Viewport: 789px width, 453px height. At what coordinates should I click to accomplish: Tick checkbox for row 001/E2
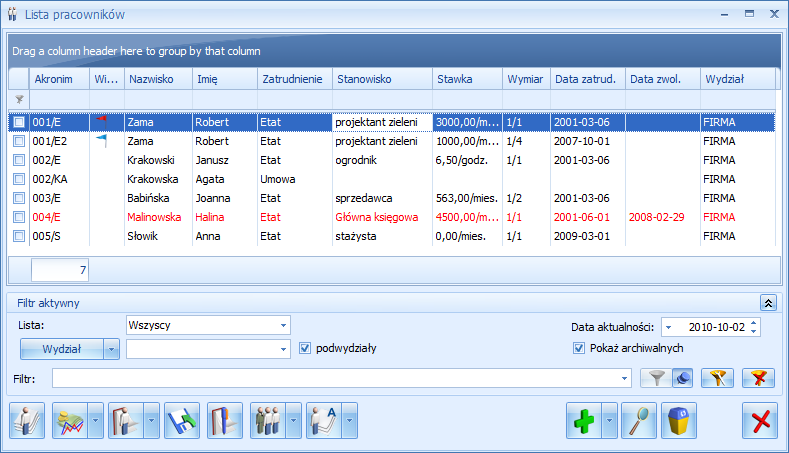(x=19, y=141)
